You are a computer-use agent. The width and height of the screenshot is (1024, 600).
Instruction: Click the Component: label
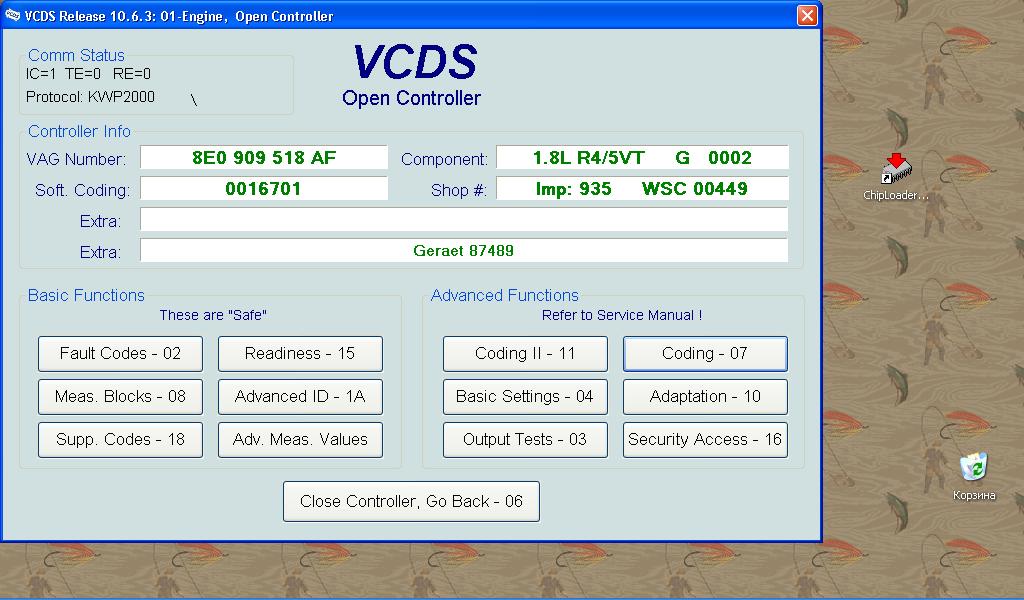point(444,159)
